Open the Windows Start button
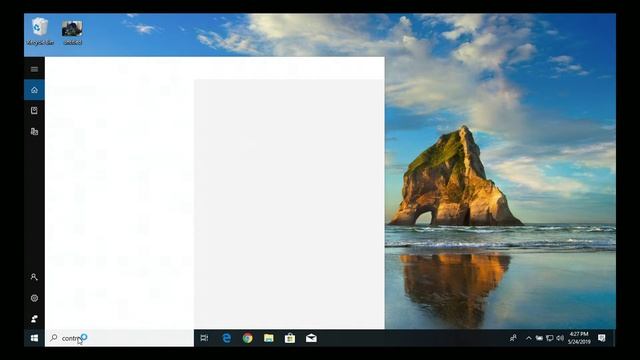Screen dimensions: 640x360 pos(34,338)
